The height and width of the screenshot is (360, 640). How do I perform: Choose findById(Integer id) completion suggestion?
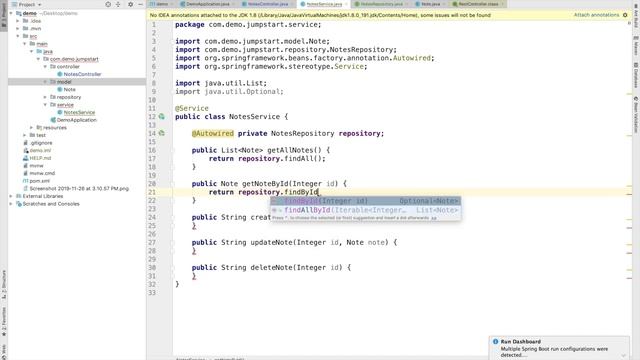(x=366, y=201)
